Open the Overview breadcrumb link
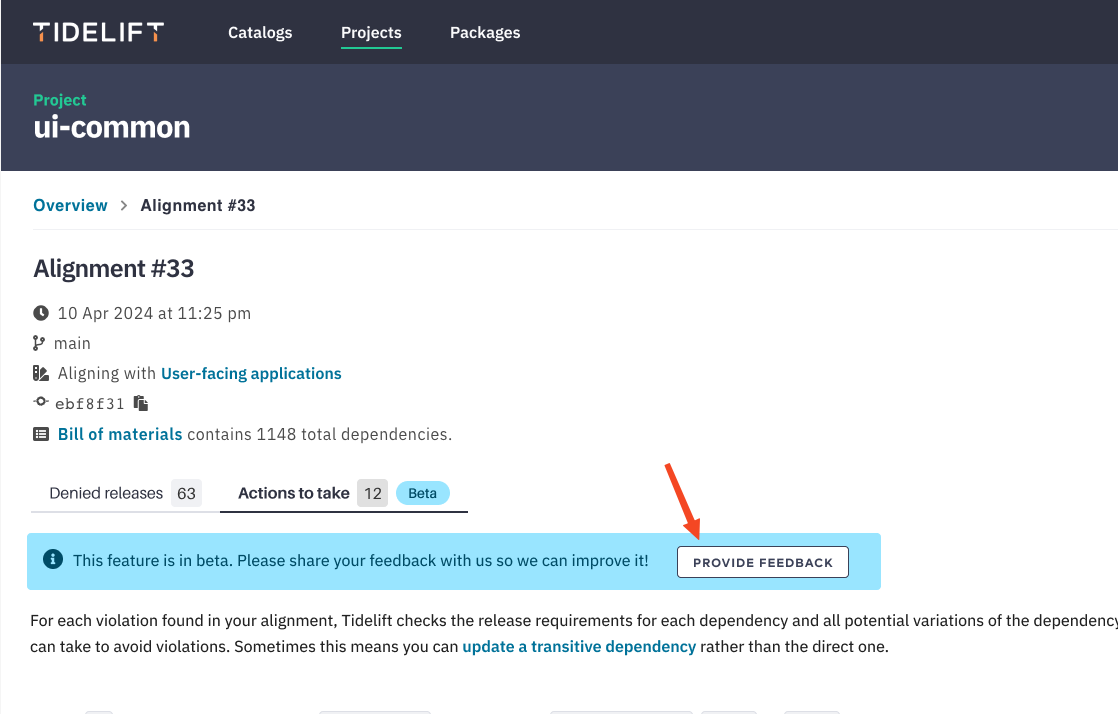 [x=71, y=205]
